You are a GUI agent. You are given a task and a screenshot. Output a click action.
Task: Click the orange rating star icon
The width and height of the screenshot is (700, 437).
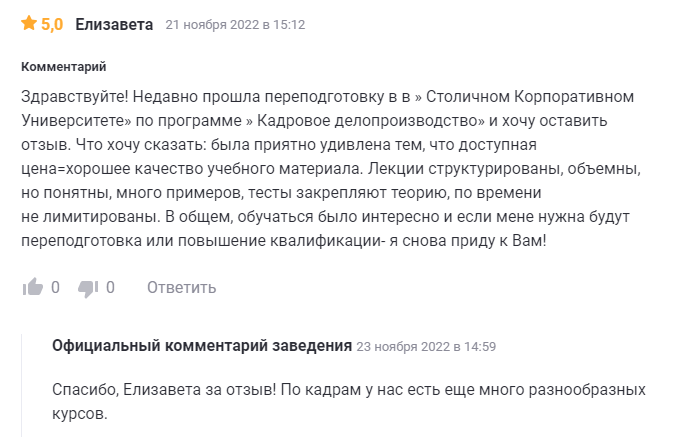(x=29, y=23)
